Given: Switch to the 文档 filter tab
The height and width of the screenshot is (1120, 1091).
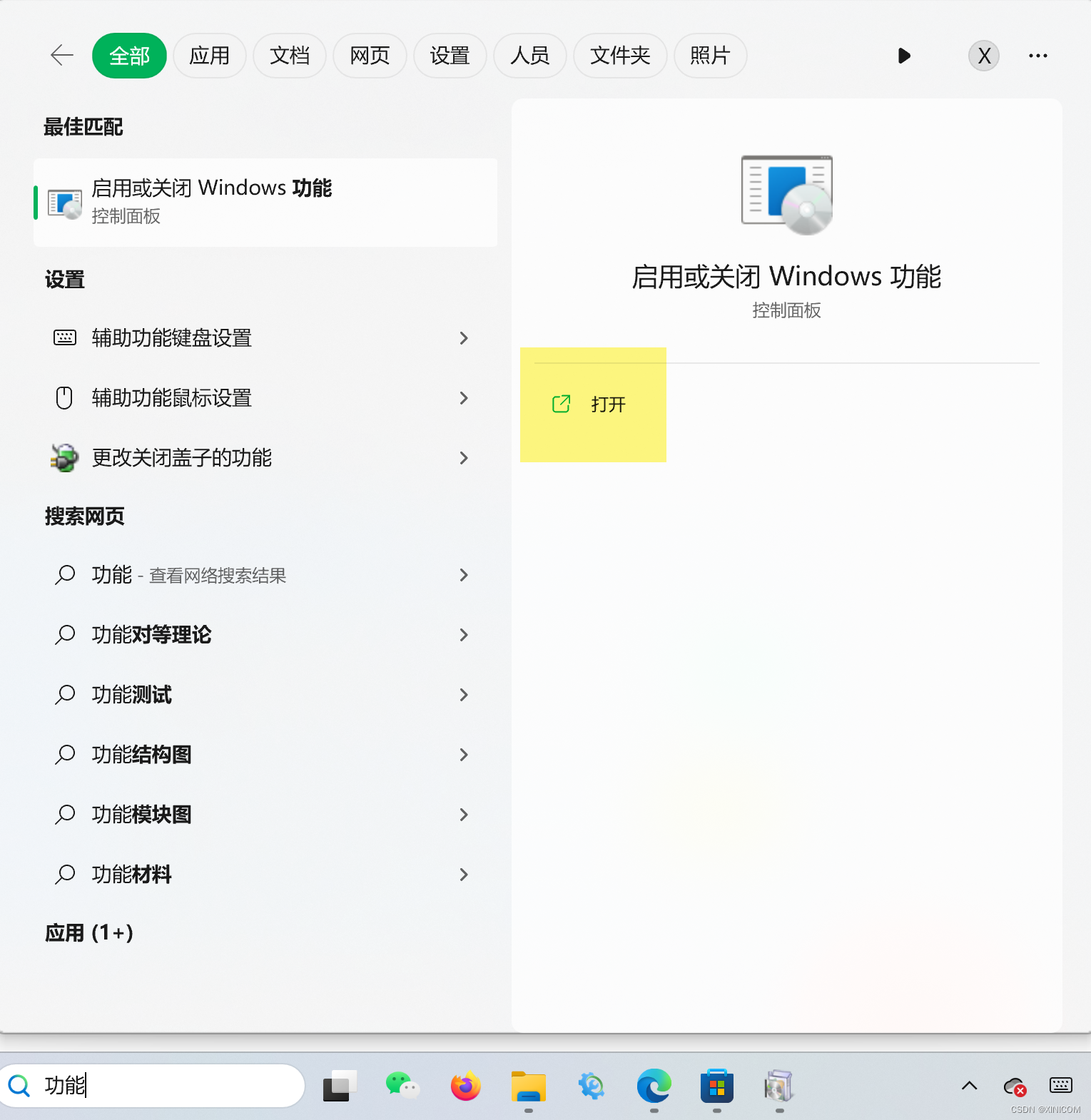Looking at the screenshot, I should click(290, 56).
